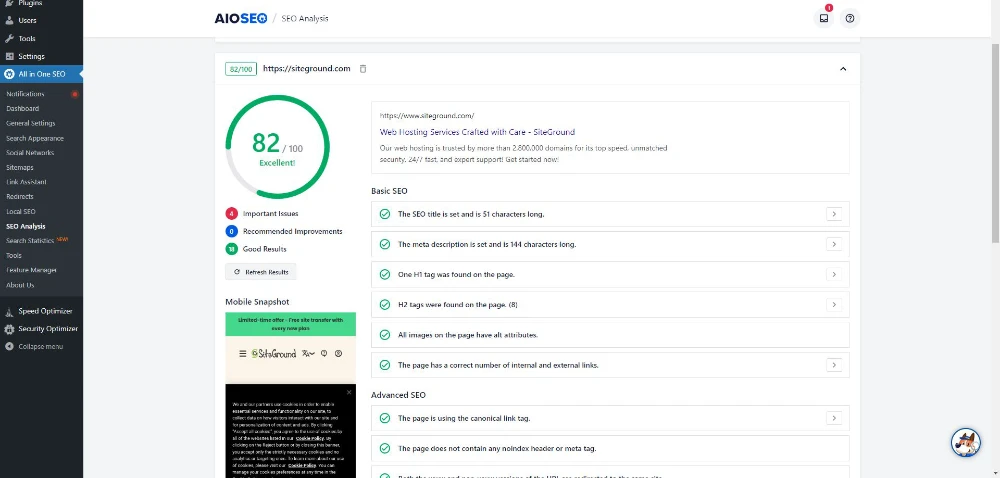Image resolution: width=1000 pixels, height=478 pixels.
Task: Open Local SEO submenu
Action: pos(21,212)
